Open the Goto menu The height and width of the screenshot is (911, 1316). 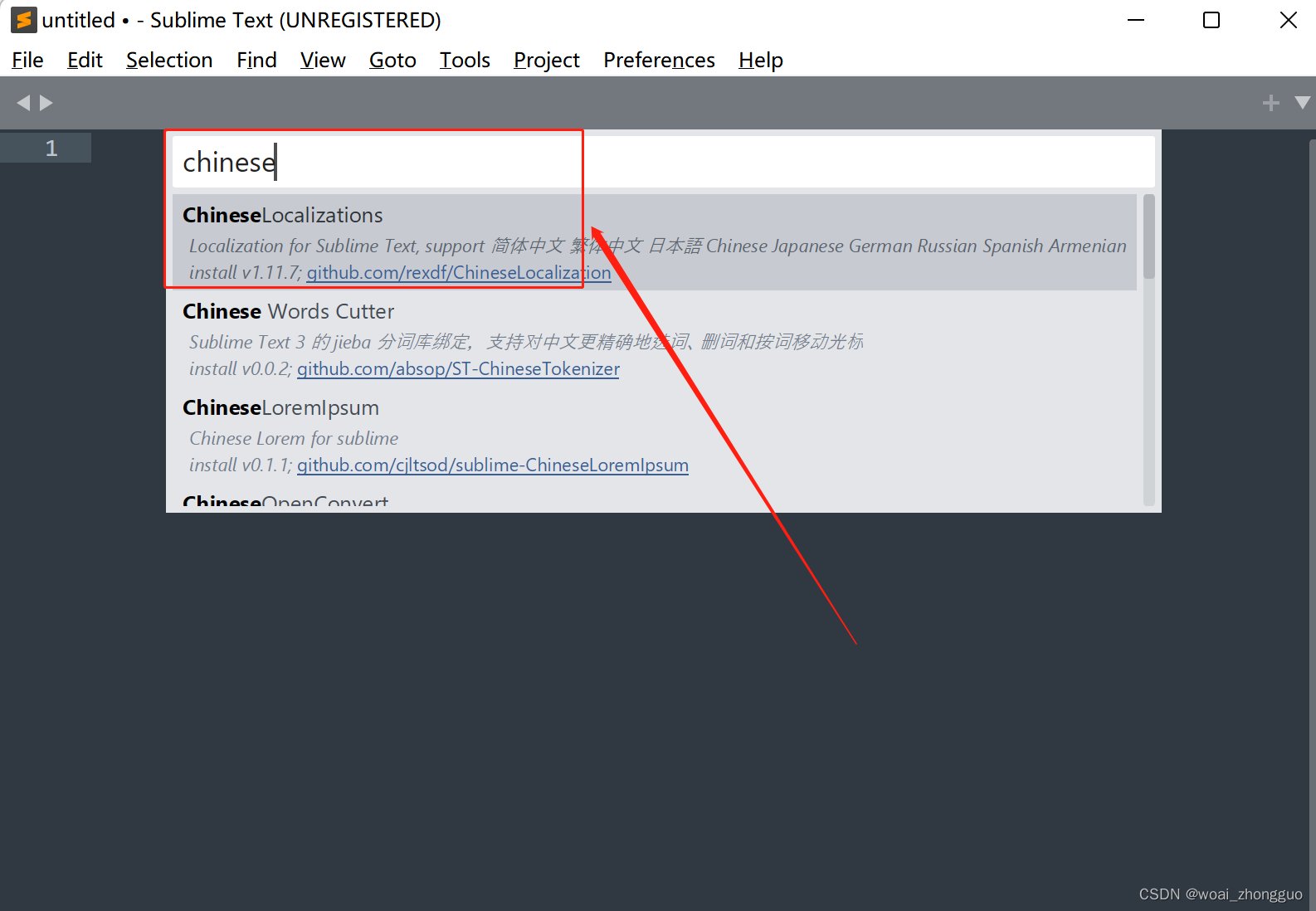tap(392, 61)
